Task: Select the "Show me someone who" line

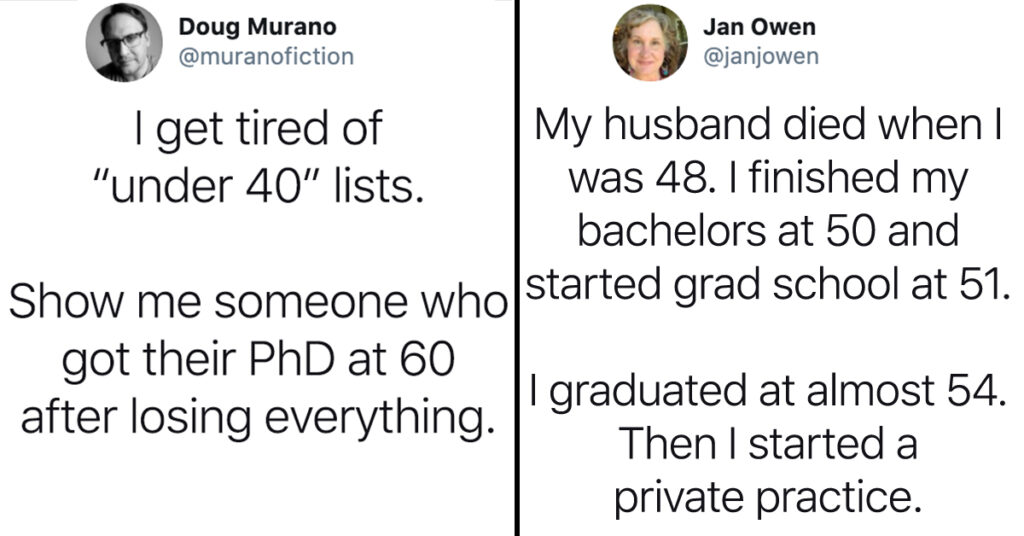Action: [259, 302]
